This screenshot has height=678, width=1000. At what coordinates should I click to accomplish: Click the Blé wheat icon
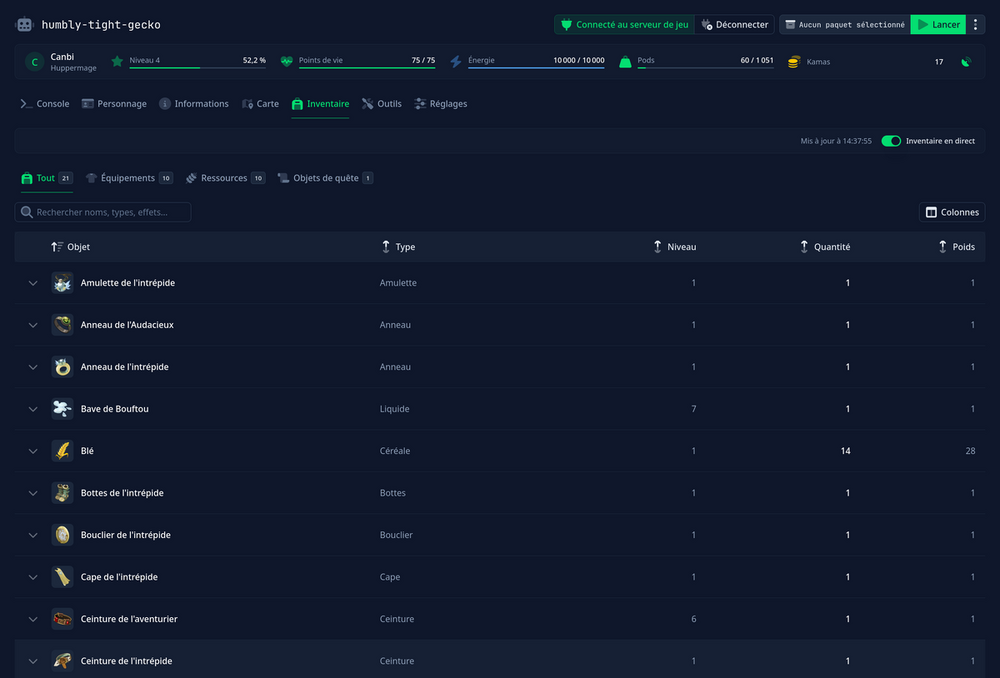(x=62, y=451)
